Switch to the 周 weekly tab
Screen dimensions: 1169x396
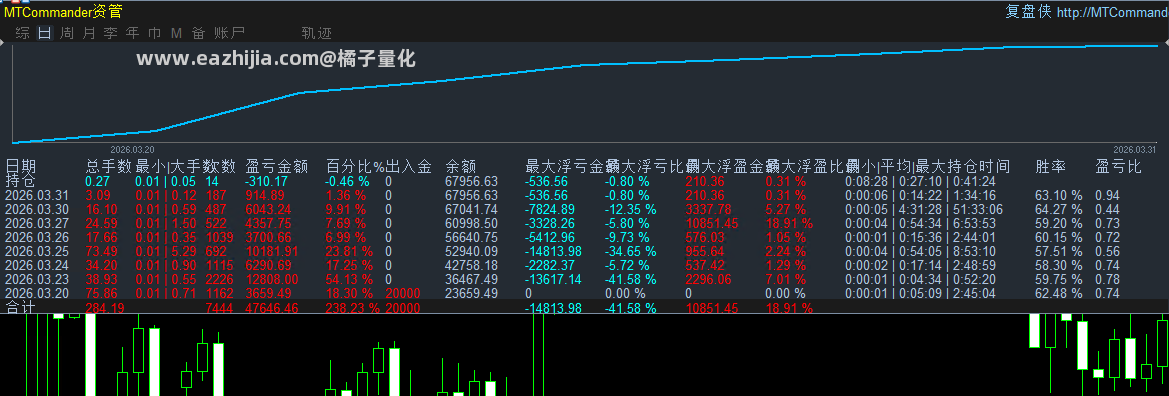click(67, 33)
